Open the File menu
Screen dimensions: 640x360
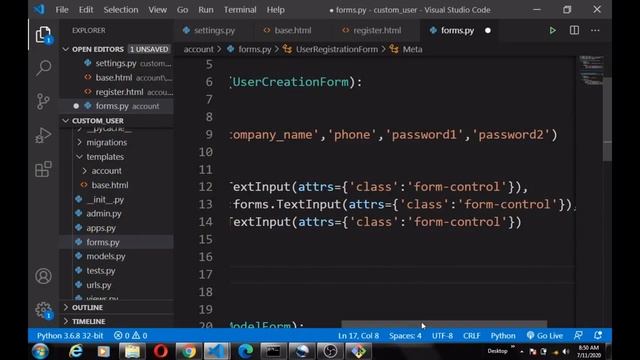click(62, 9)
